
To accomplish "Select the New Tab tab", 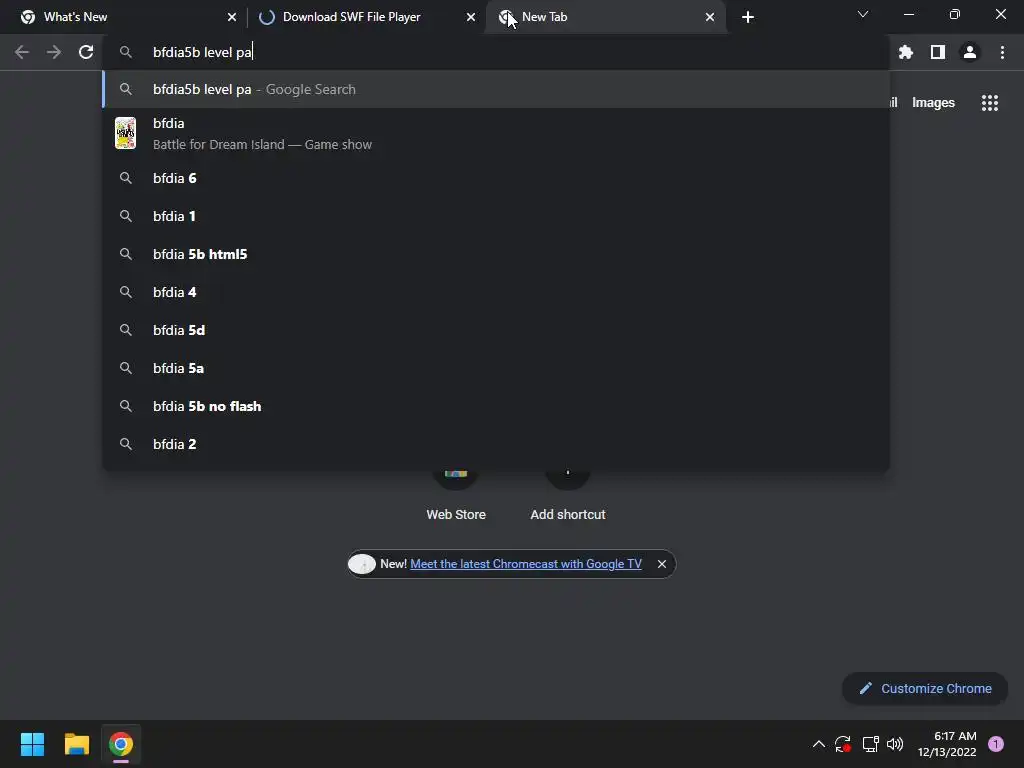I will click(x=605, y=17).
